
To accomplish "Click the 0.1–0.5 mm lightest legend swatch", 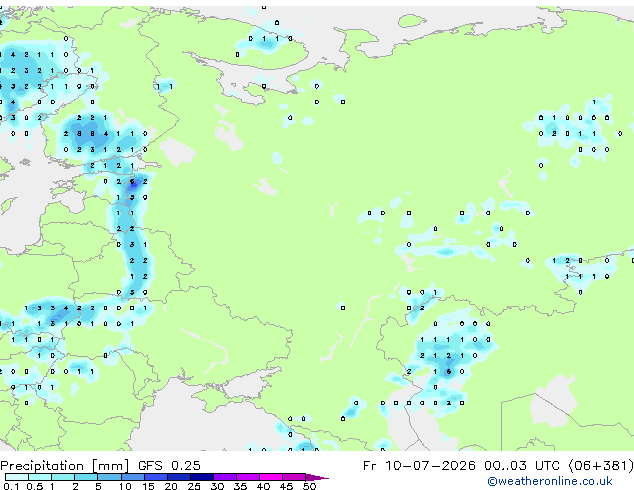I will coord(17,477).
